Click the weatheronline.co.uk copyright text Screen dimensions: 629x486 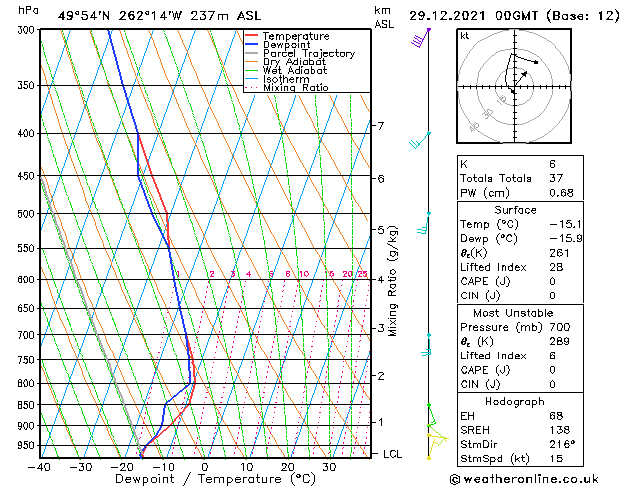[524, 479]
